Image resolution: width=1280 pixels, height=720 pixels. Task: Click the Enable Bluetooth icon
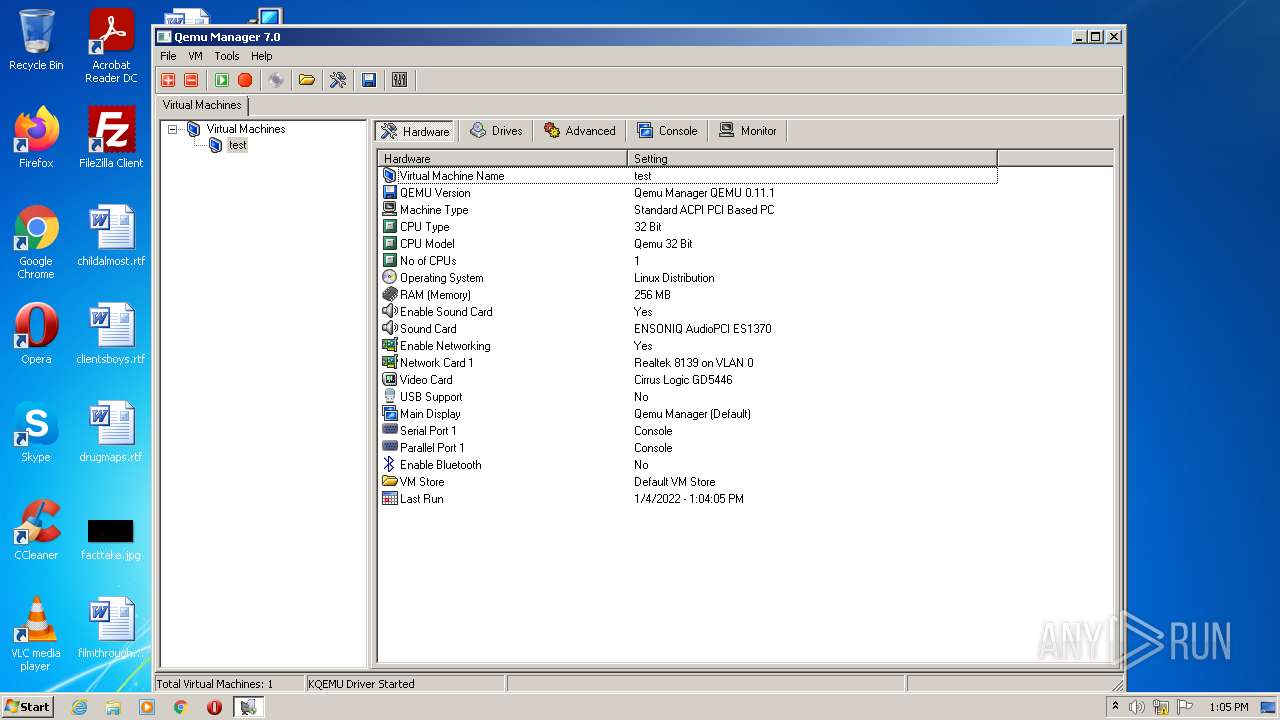(x=390, y=465)
